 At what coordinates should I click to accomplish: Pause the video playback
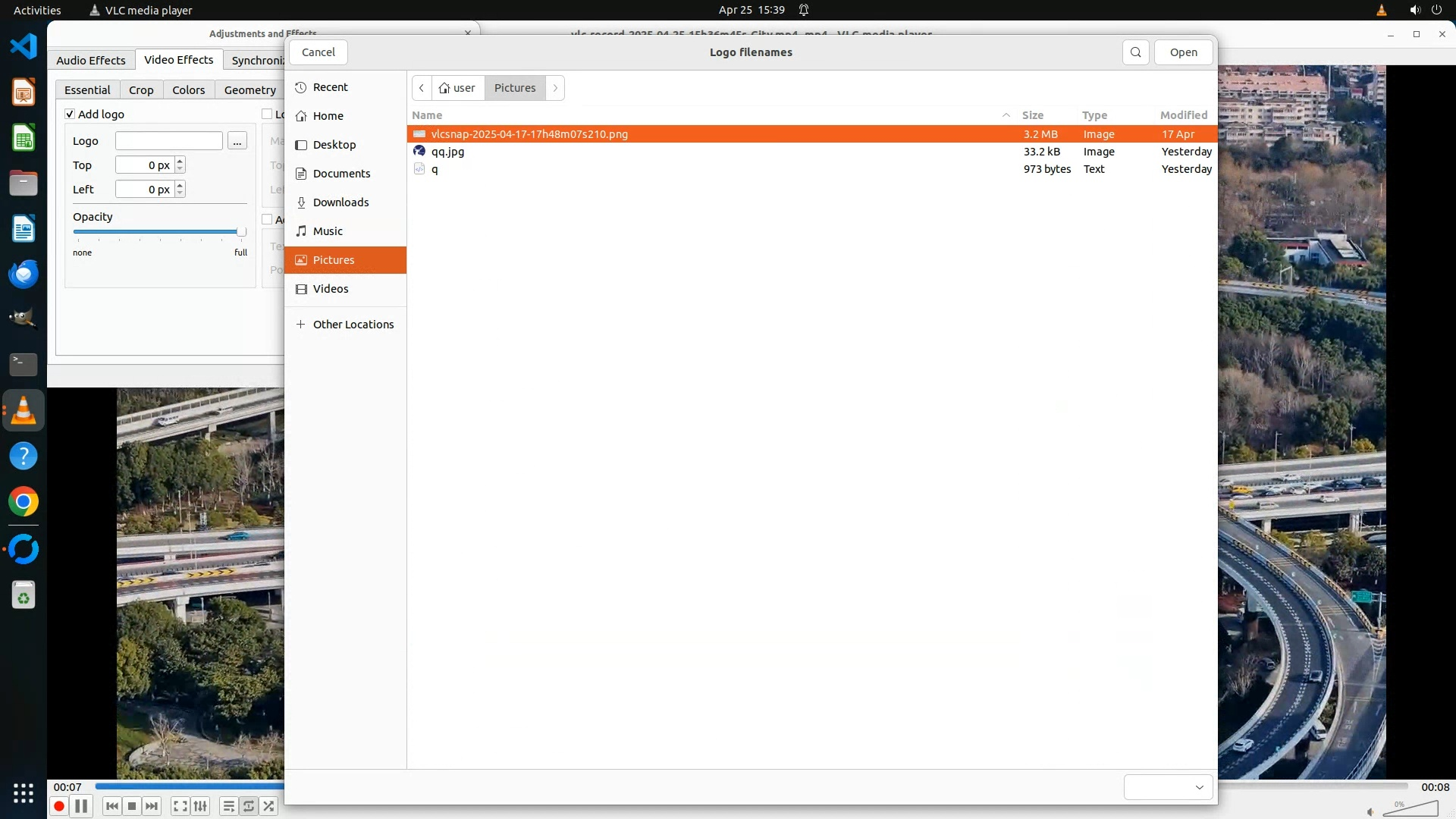pyautogui.click(x=81, y=806)
